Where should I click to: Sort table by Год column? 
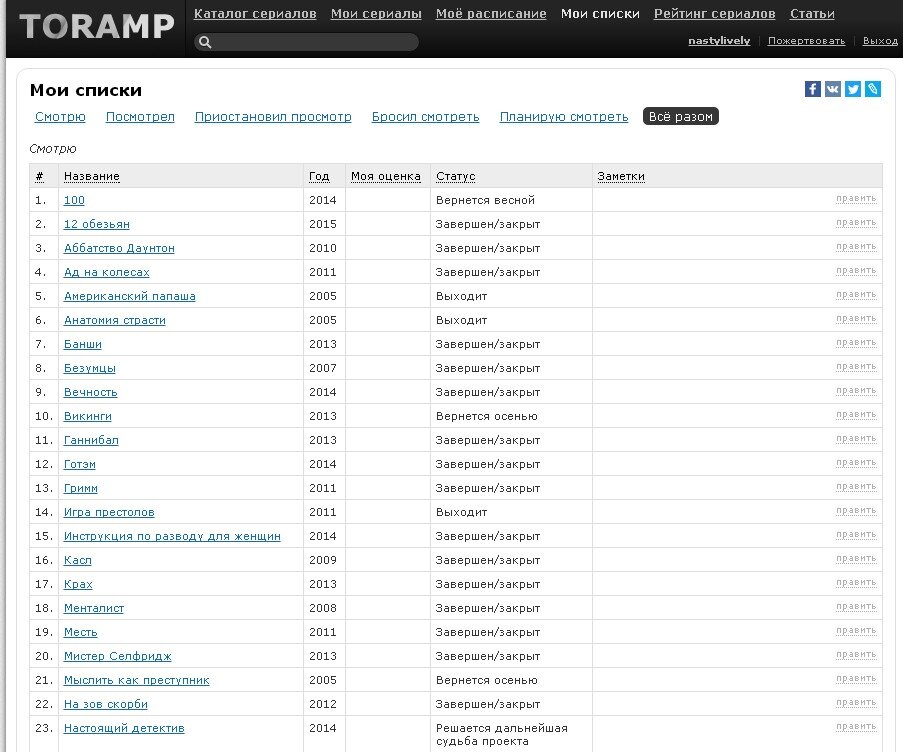[x=319, y=176]
